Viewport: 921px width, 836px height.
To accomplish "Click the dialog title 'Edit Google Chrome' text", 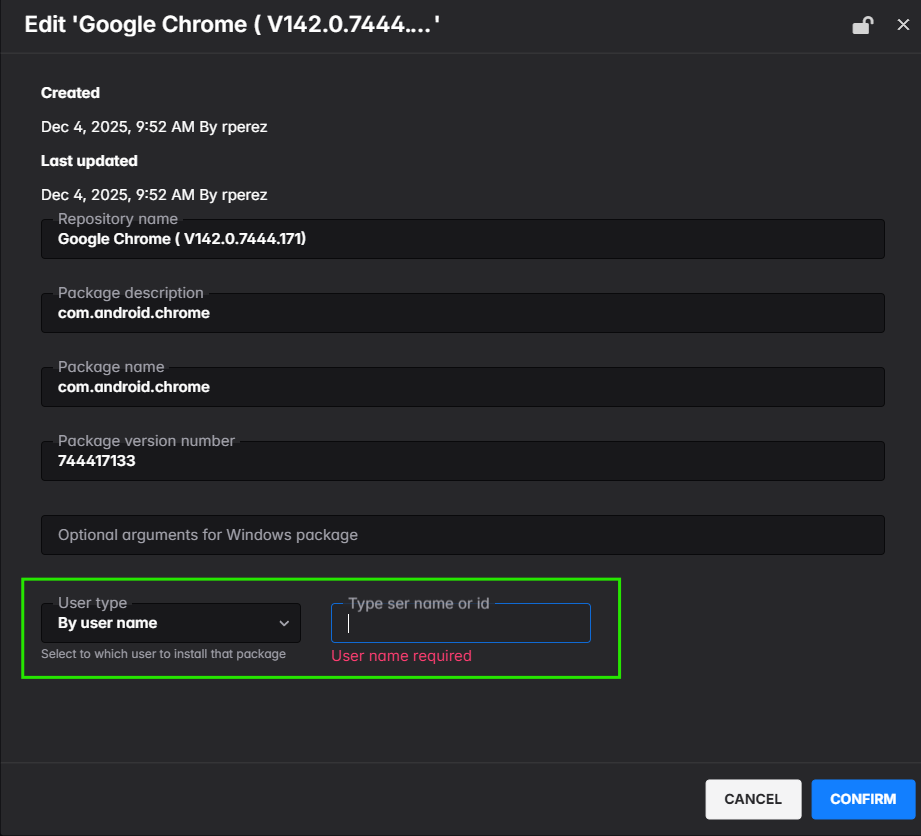I will (232, 25).
